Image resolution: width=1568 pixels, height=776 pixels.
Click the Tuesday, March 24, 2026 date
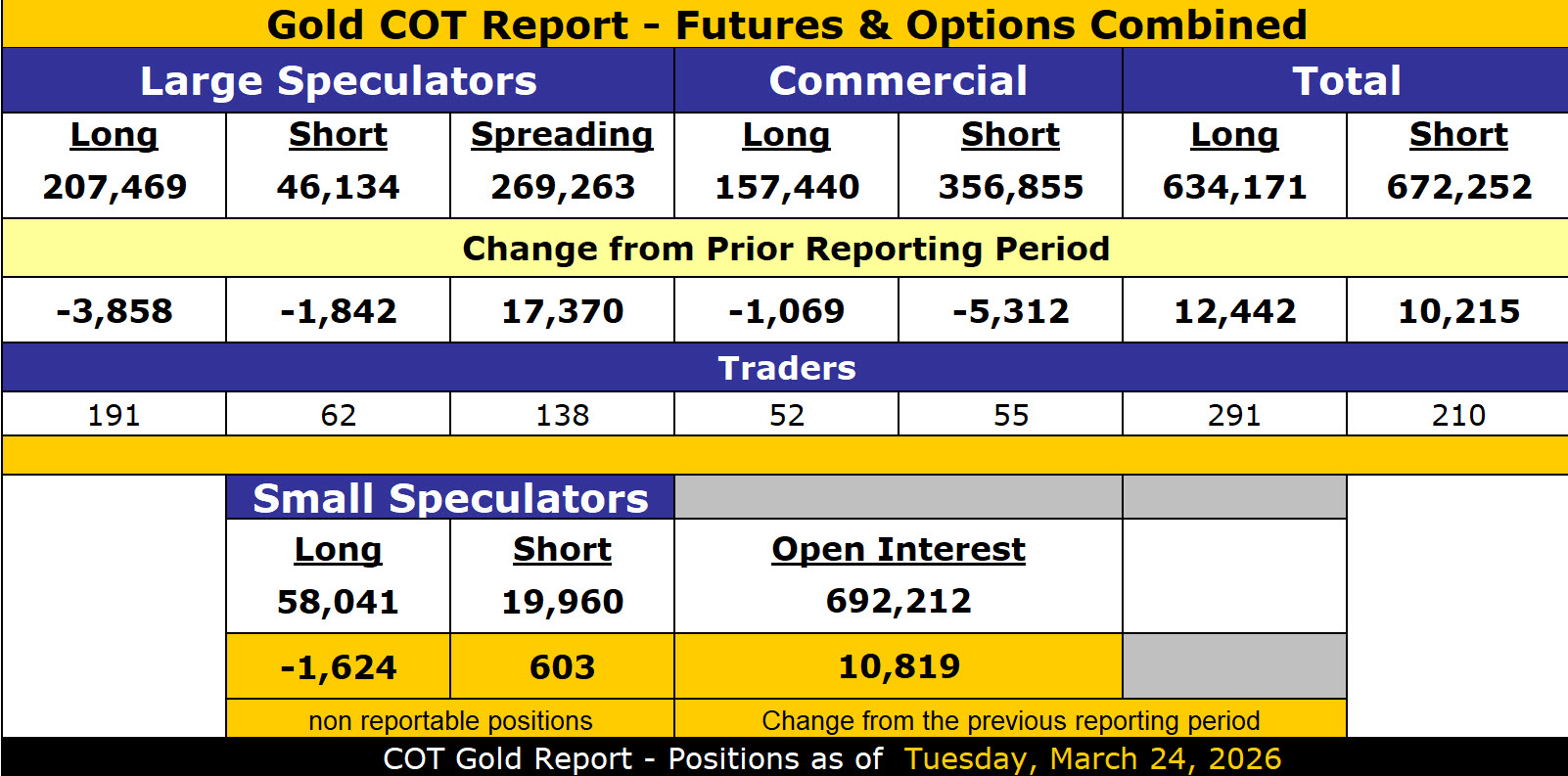(1092, 758)
